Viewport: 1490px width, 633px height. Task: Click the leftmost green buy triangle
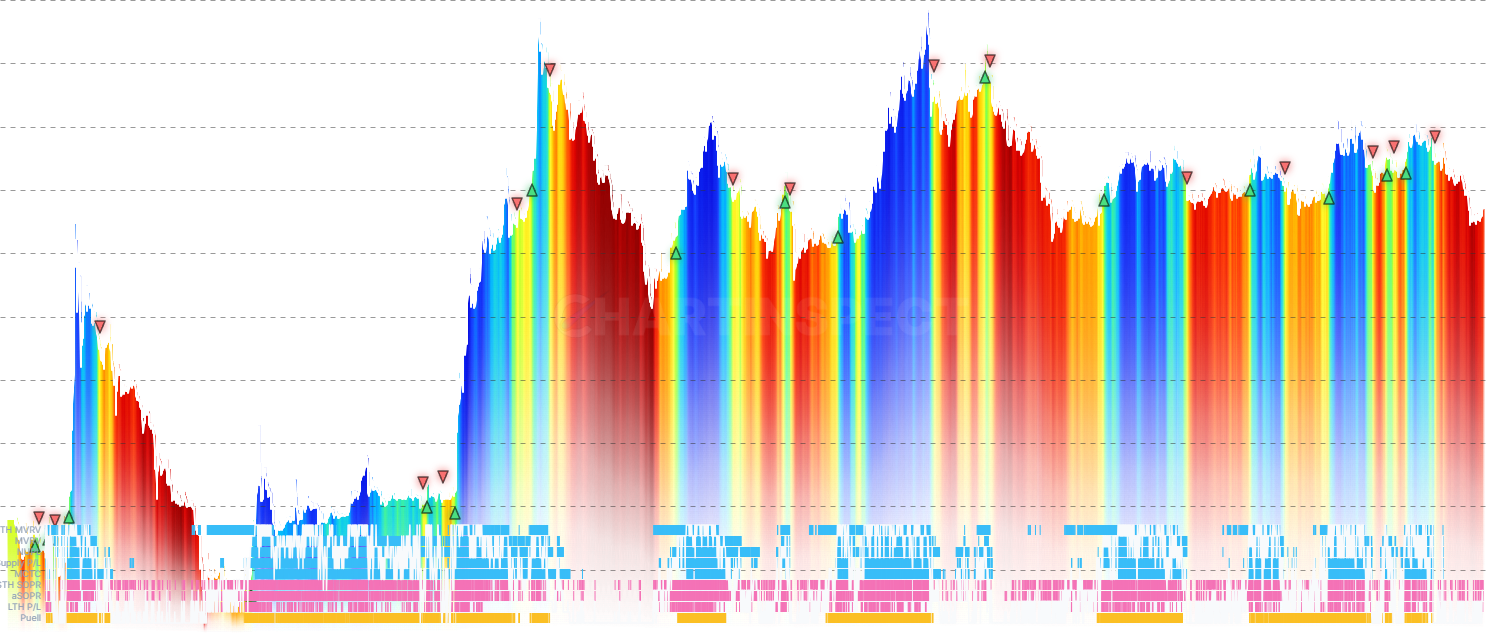35,547
